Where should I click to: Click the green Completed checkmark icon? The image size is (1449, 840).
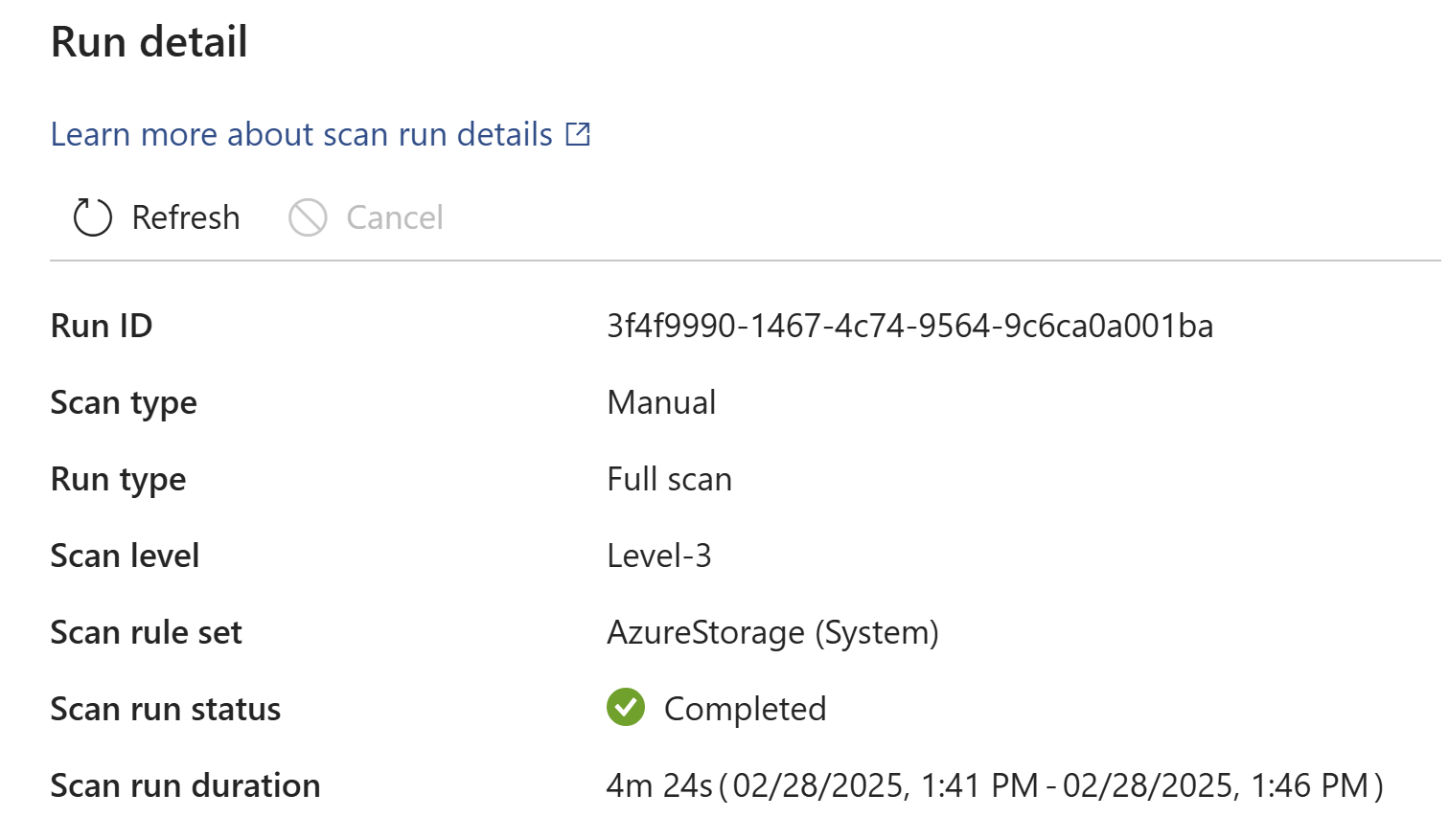[x=625, y=708]
